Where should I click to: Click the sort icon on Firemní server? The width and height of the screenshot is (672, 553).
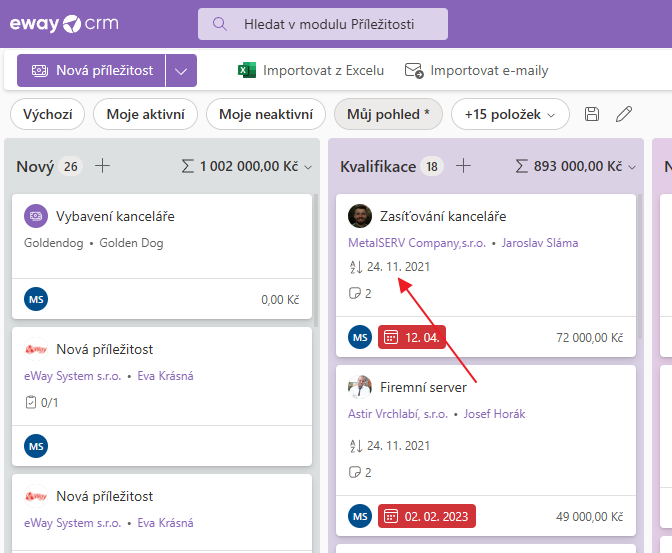tap(356, 446)
